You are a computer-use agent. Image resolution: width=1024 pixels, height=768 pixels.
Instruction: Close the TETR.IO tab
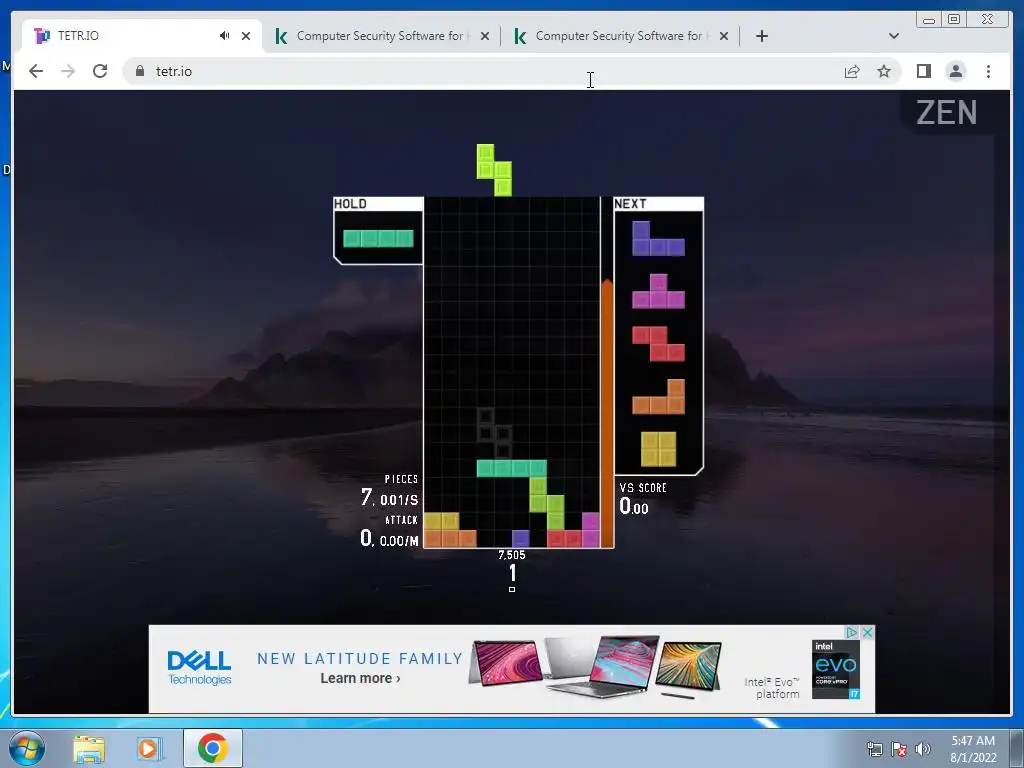click(246, 36)
